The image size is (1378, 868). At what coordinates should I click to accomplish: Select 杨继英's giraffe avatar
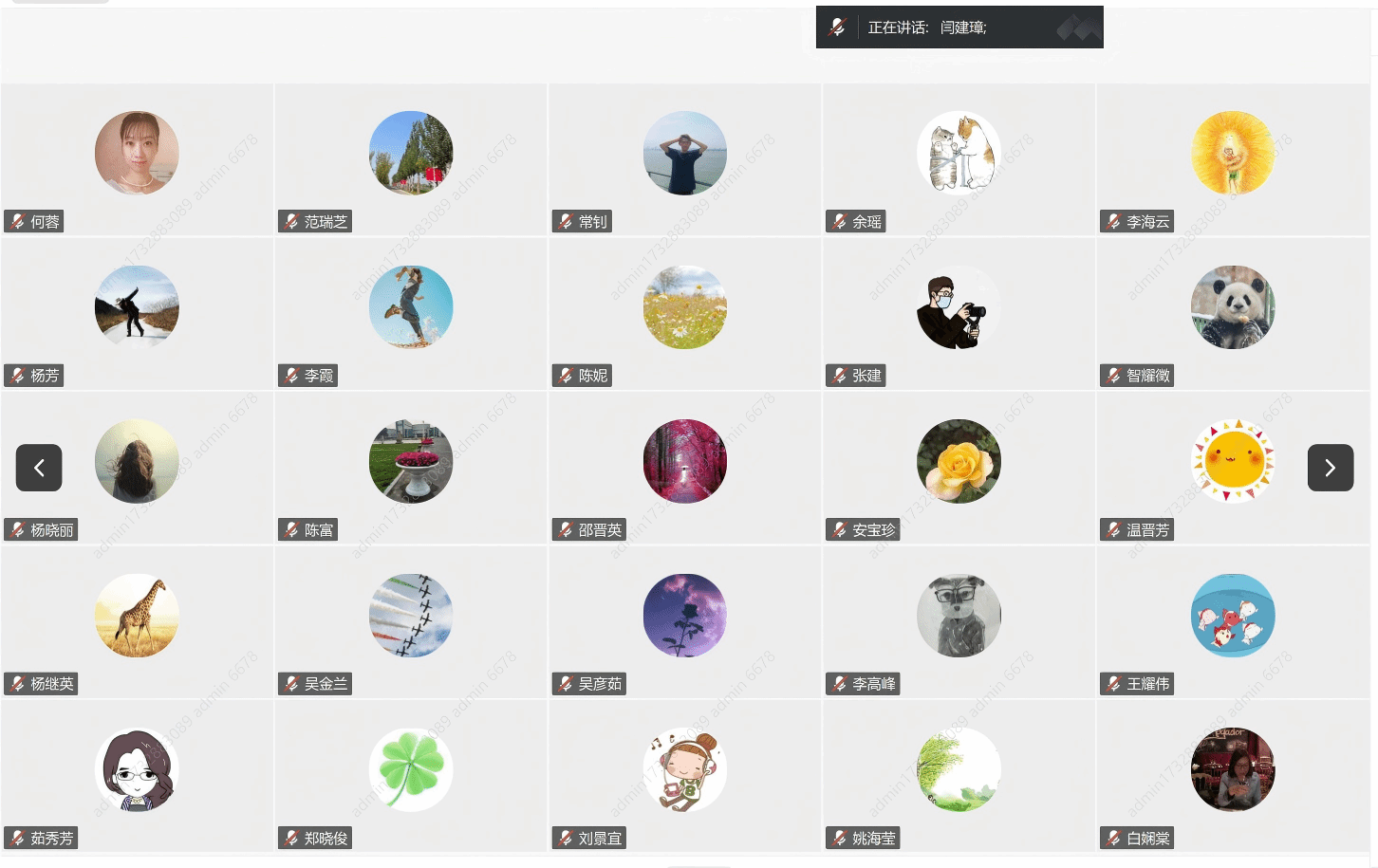[x=137, y=616]
